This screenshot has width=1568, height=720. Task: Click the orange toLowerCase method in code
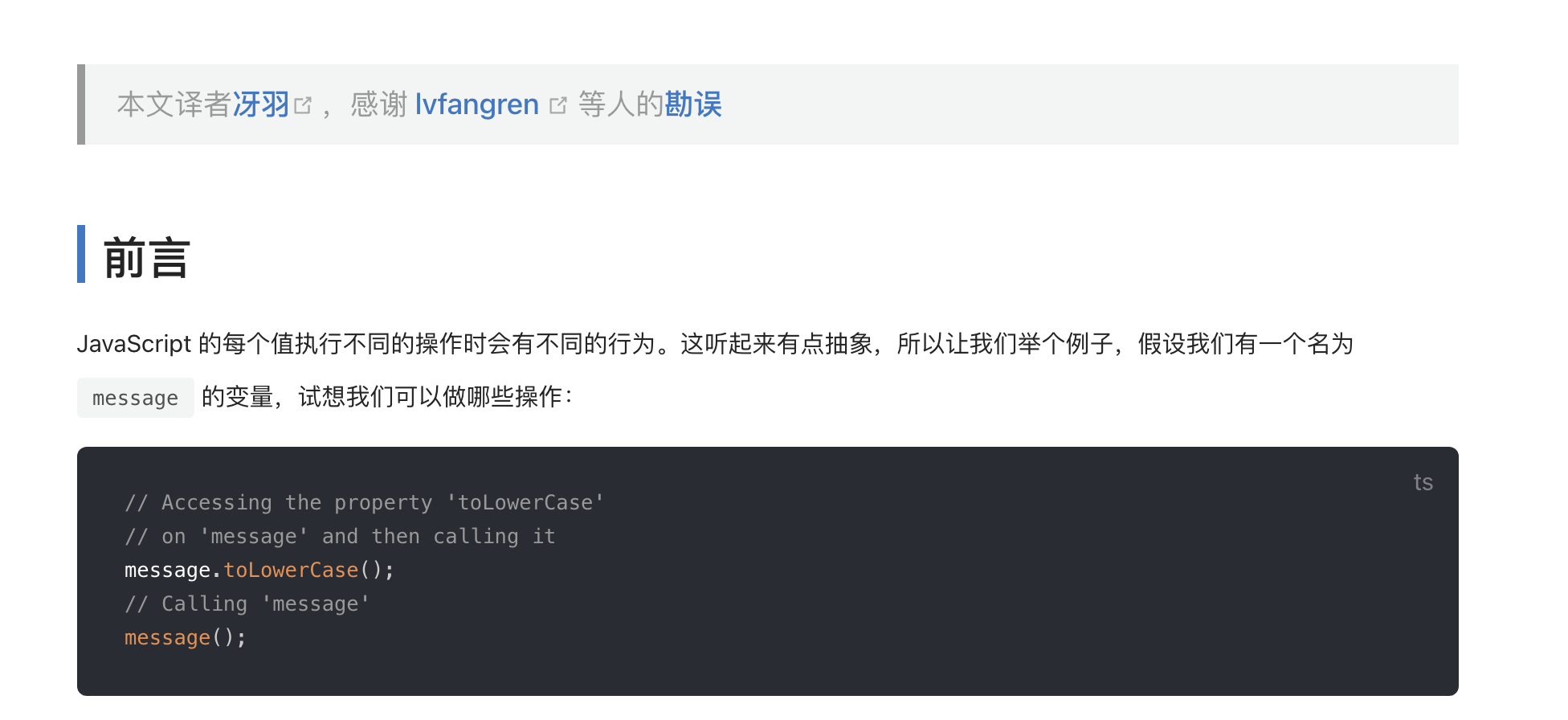tap(291, 570)
